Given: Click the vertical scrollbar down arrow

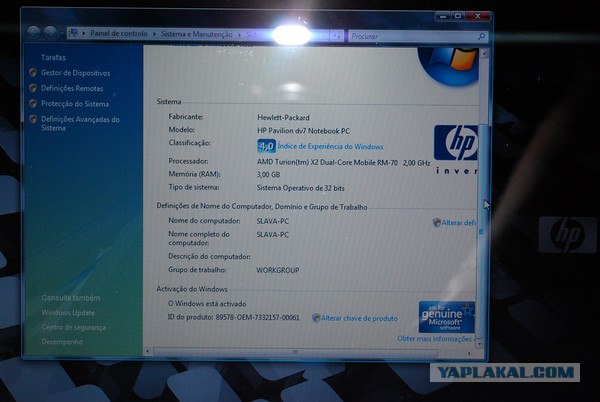Looking at the screenshot, I should click(x=479, y=344).
